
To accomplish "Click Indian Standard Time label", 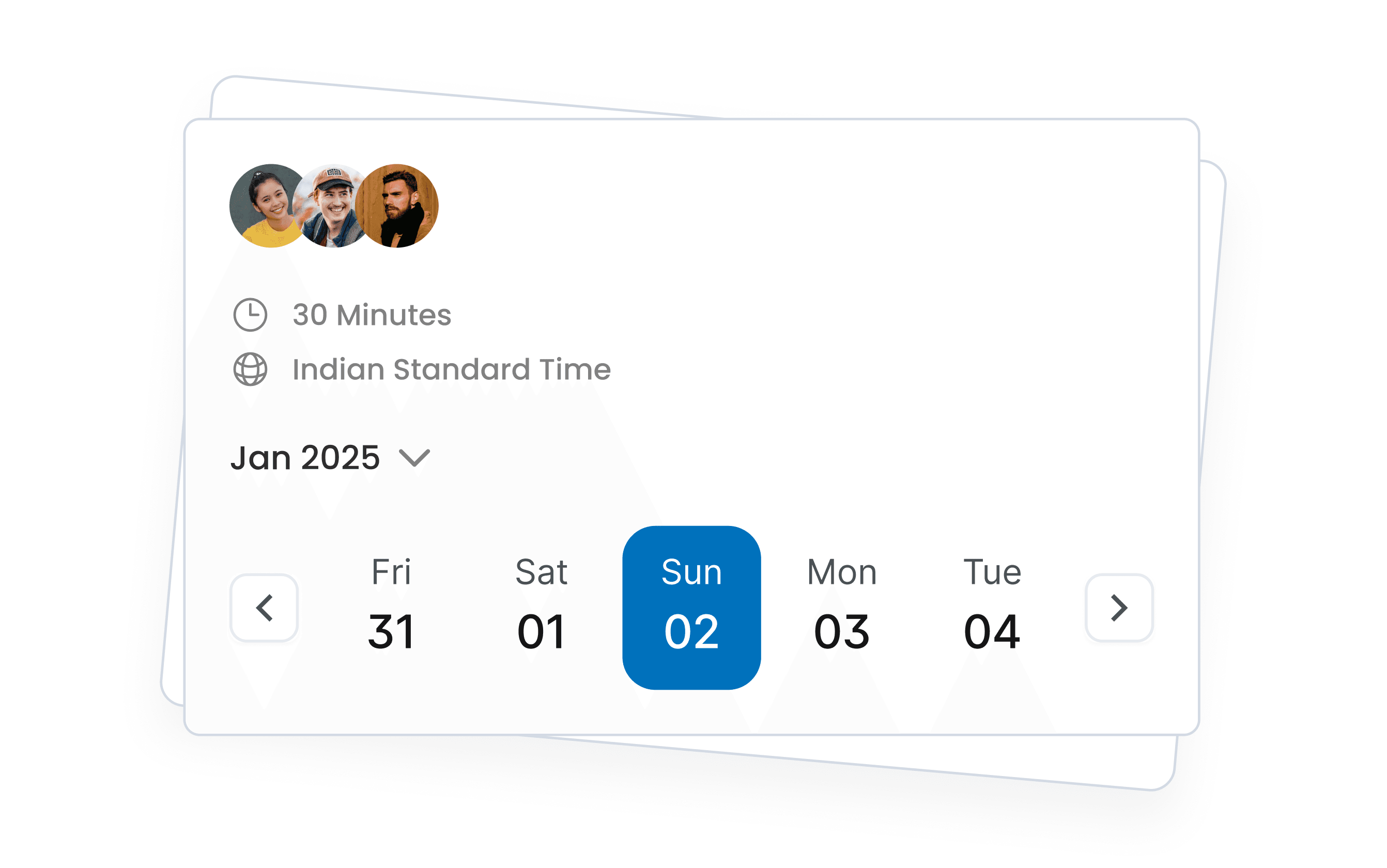I will [x=451, y=369].
